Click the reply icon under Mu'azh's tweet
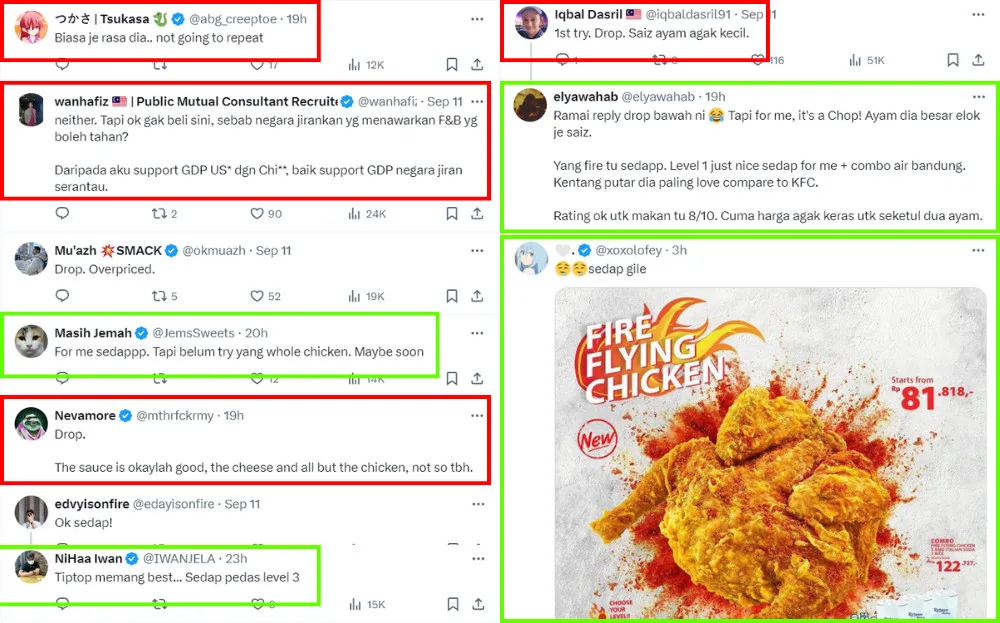1000x623 pixels. (62, 296)
